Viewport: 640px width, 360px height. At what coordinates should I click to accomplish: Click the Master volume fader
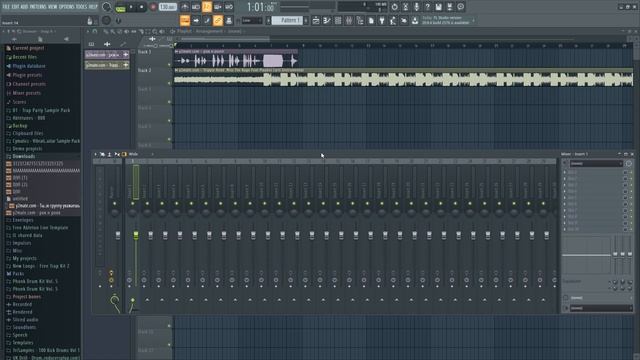118,235
